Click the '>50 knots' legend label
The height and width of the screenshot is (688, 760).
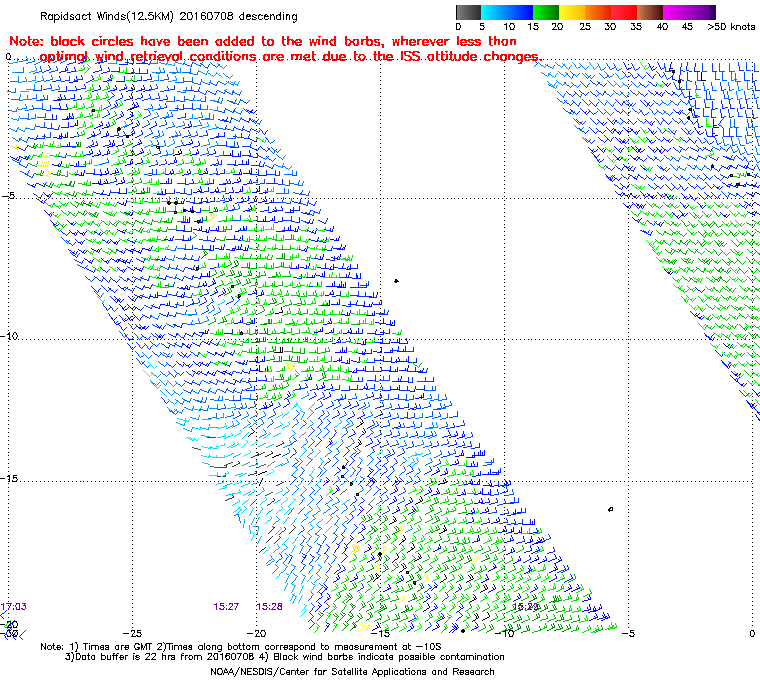[731, 27]
